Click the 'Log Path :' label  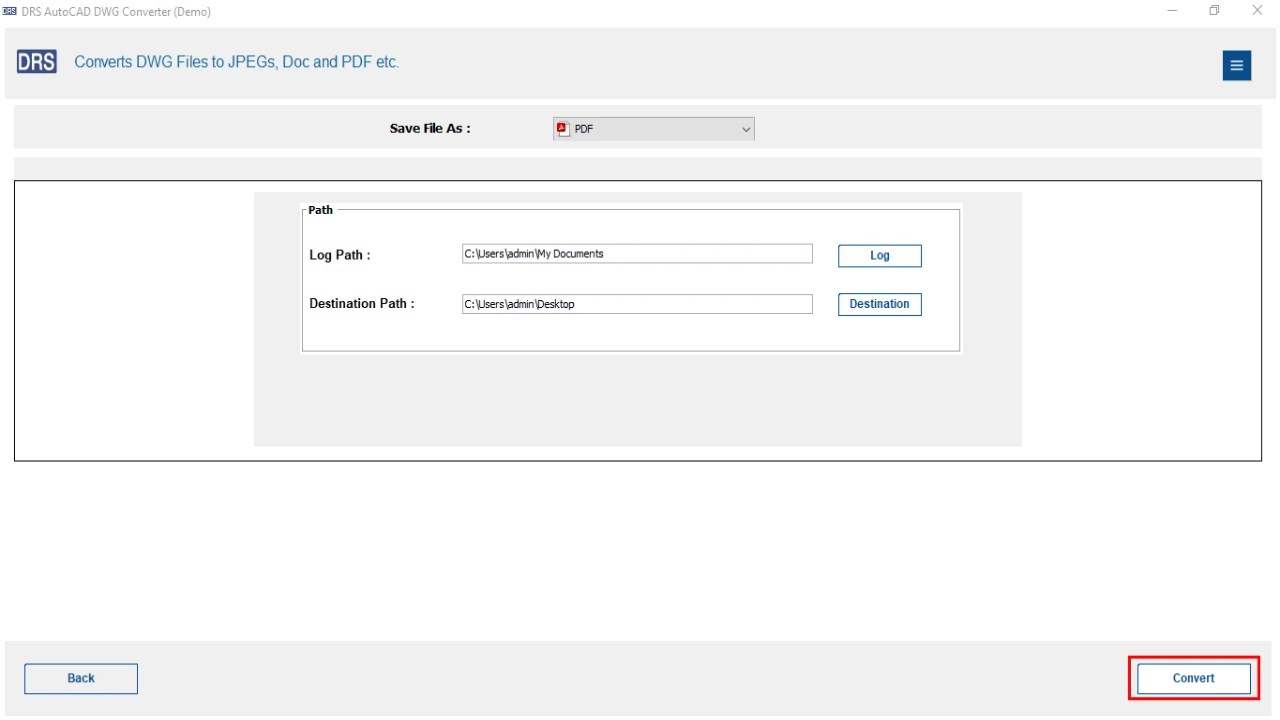340,255
